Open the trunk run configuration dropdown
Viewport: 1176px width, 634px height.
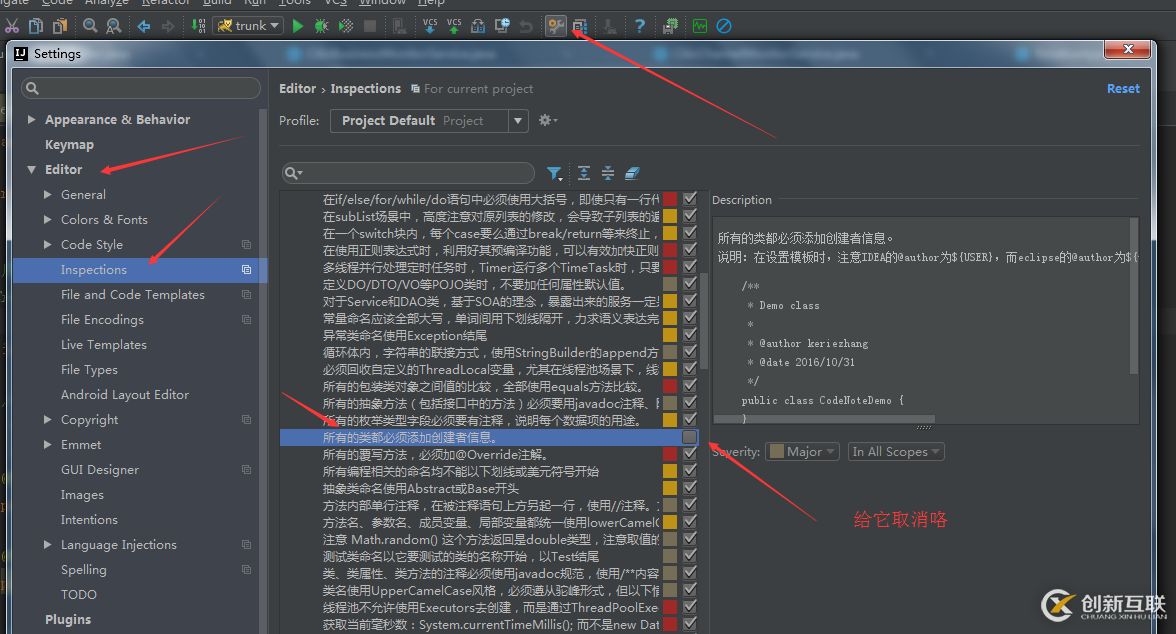pos(248,26)
